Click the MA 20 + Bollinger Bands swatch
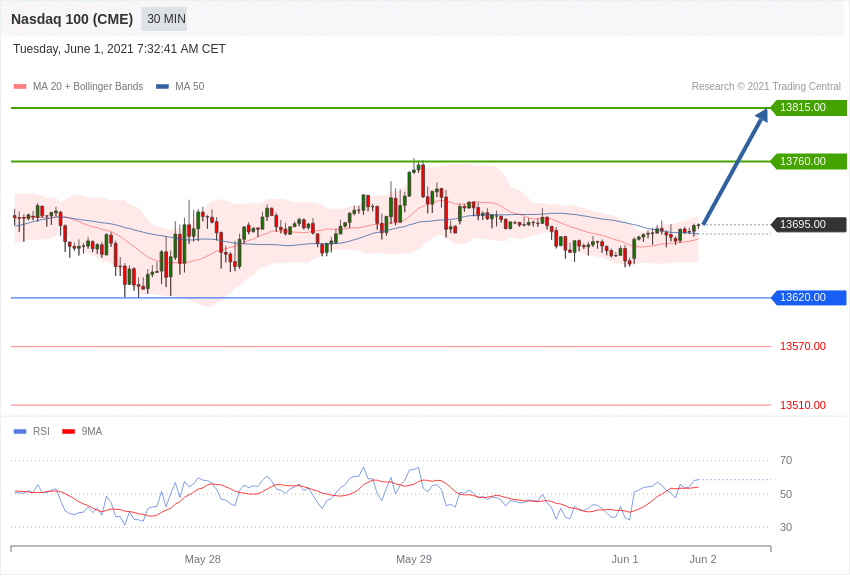850x576 pixels. 20,86
